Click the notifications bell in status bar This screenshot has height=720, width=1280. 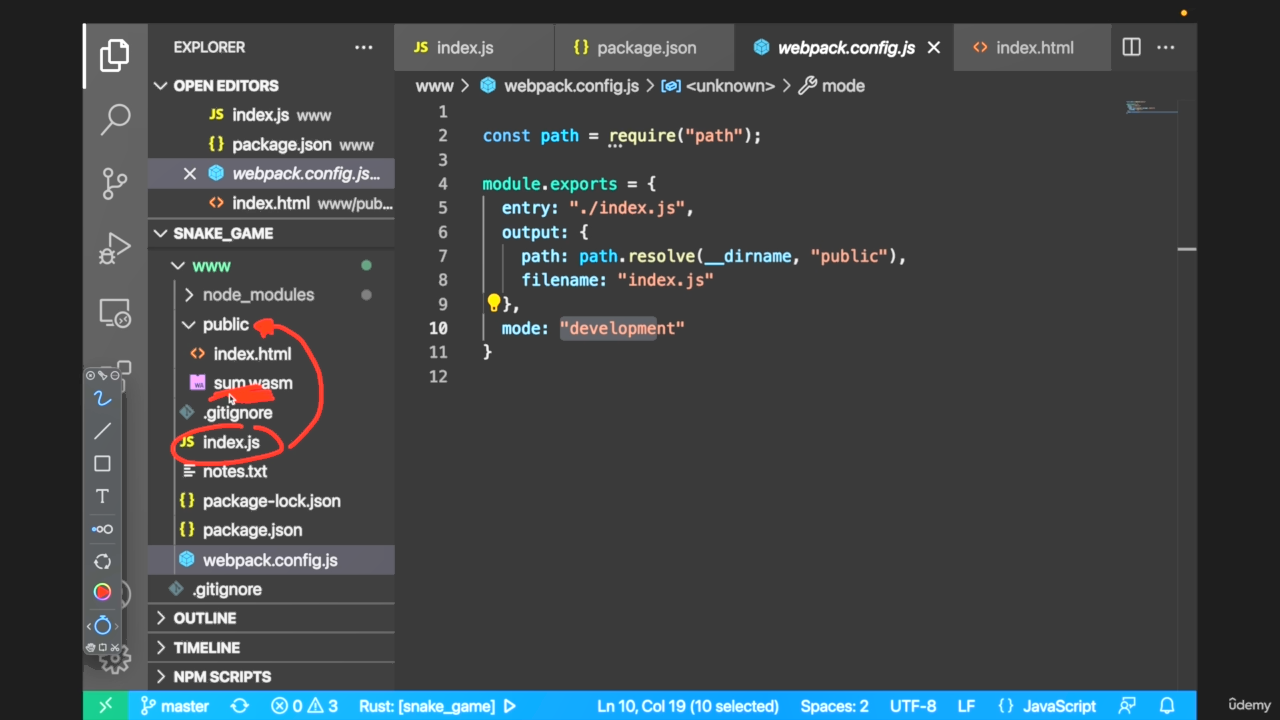click(1166, 706)
